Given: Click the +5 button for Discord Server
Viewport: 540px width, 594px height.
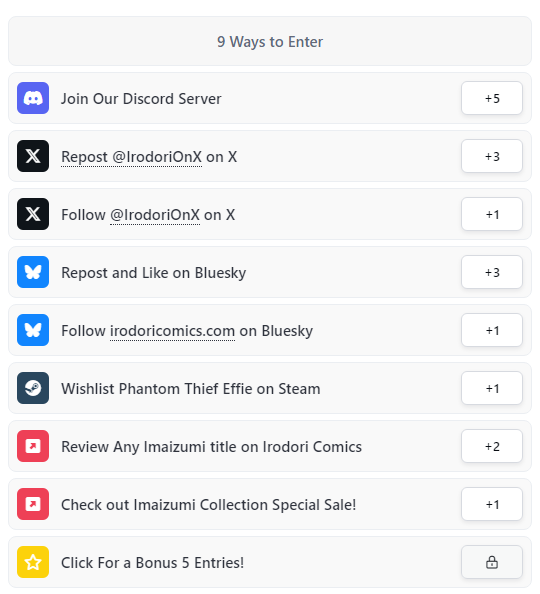Looking at the screenshot, I should (x=492, y=98).
